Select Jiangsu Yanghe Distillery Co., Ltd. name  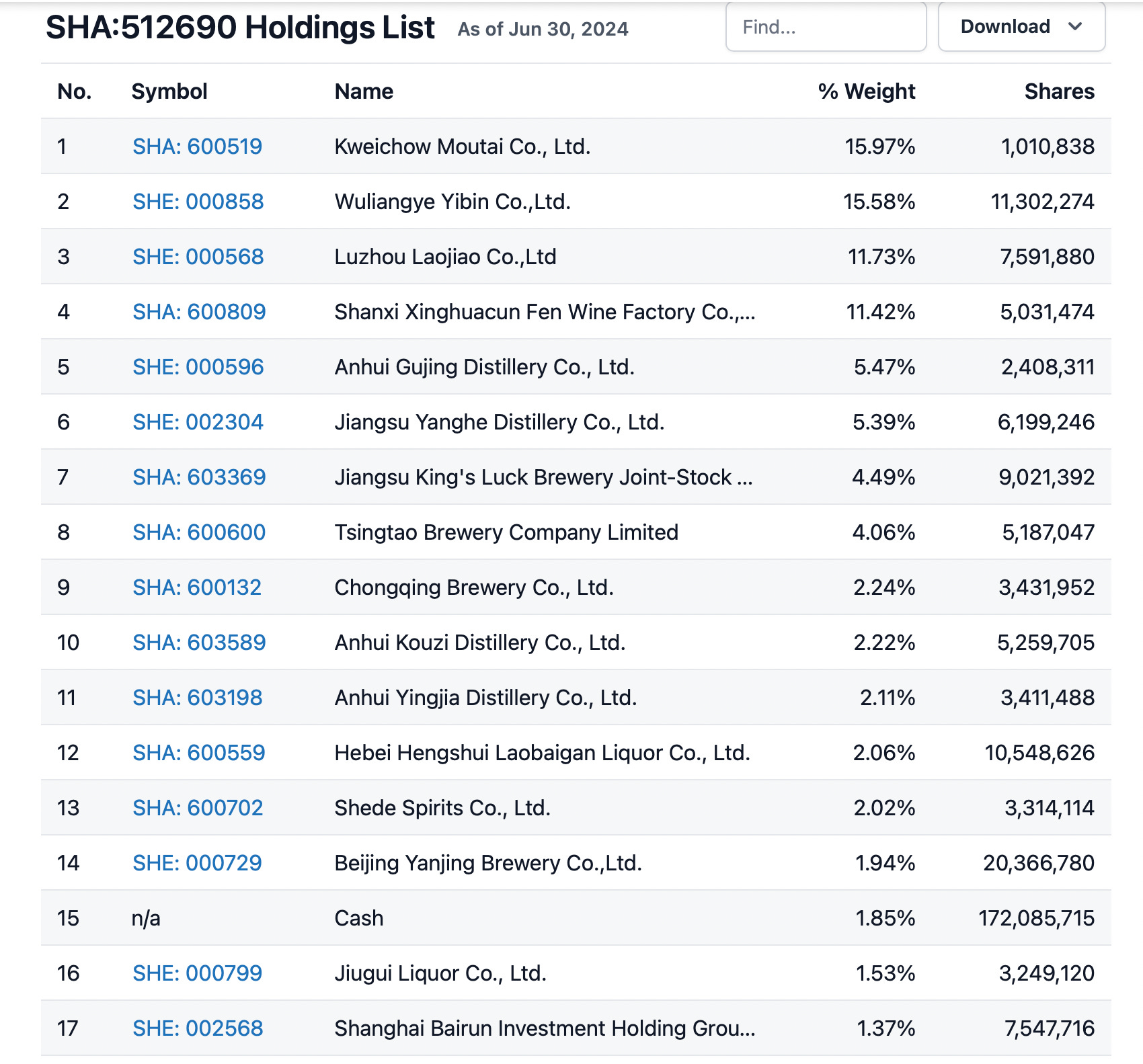[500, 422]
